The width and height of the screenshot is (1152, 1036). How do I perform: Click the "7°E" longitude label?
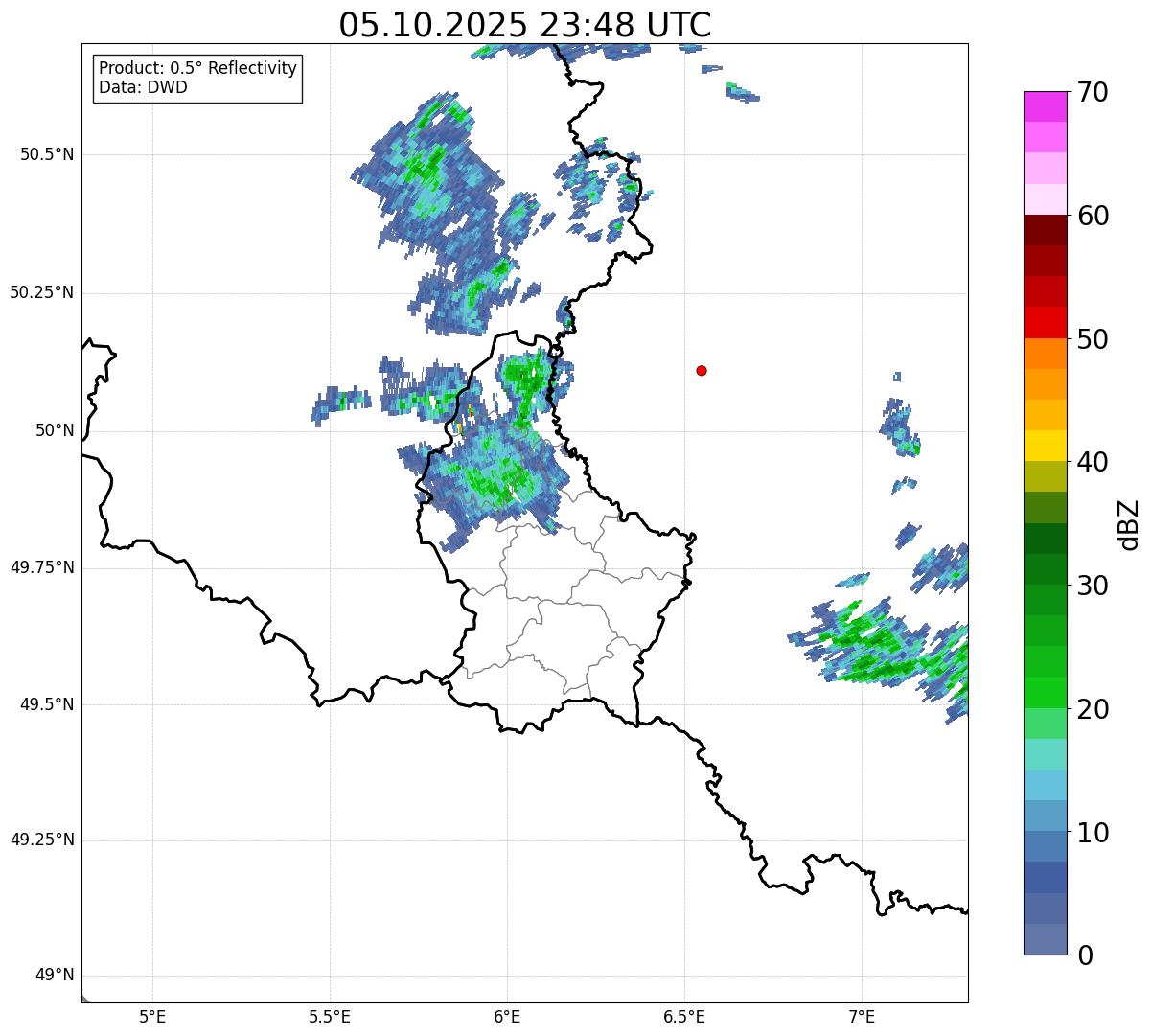pos(862,1017)
